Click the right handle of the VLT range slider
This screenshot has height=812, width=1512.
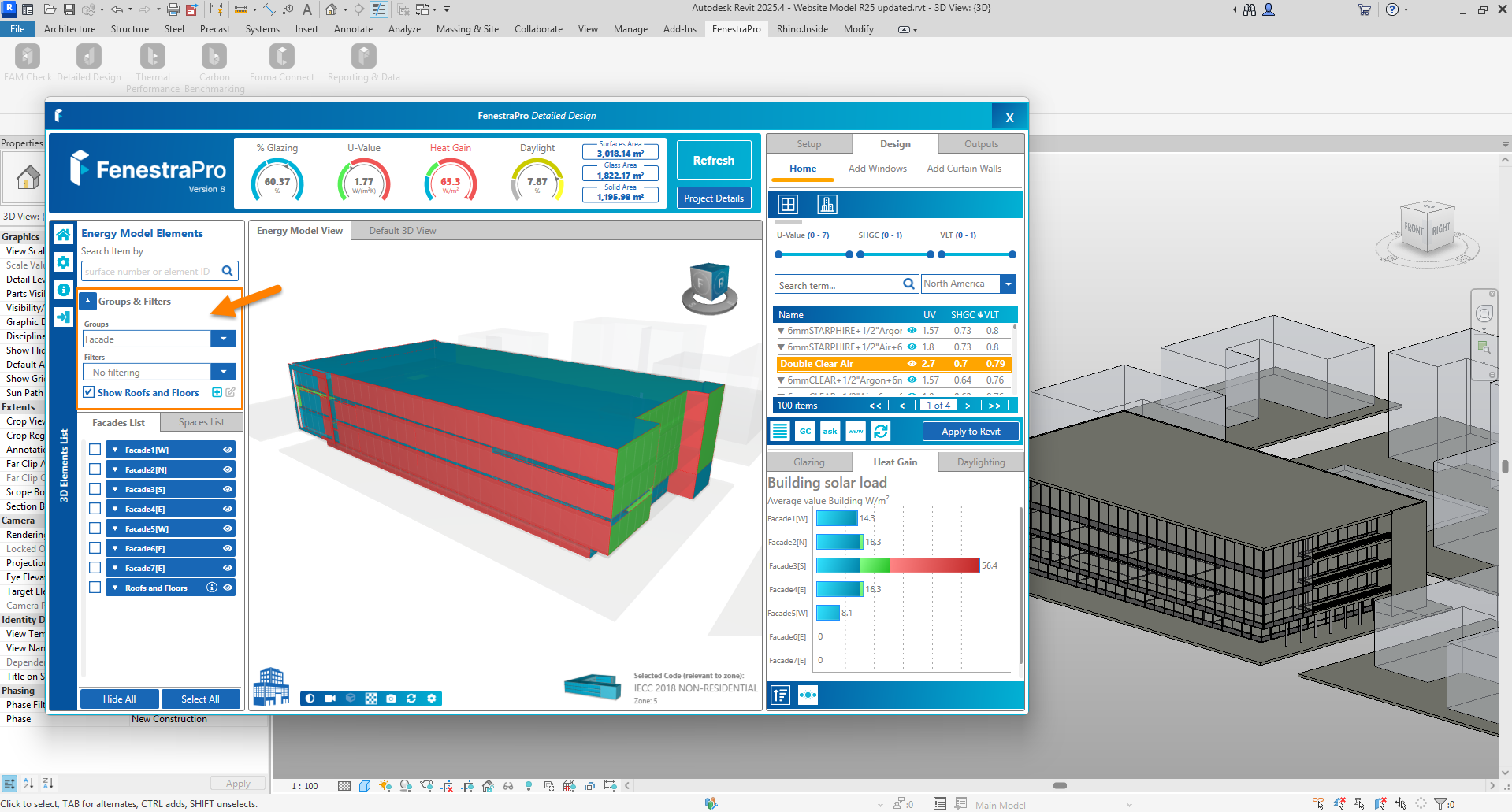pyautogui.click(x=1012, y=254)
